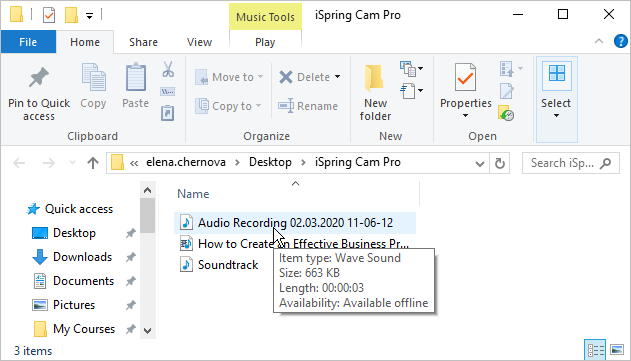631x361 pixels.
Task: Open Downloads in the navigation pane
Action: [72, 257]
